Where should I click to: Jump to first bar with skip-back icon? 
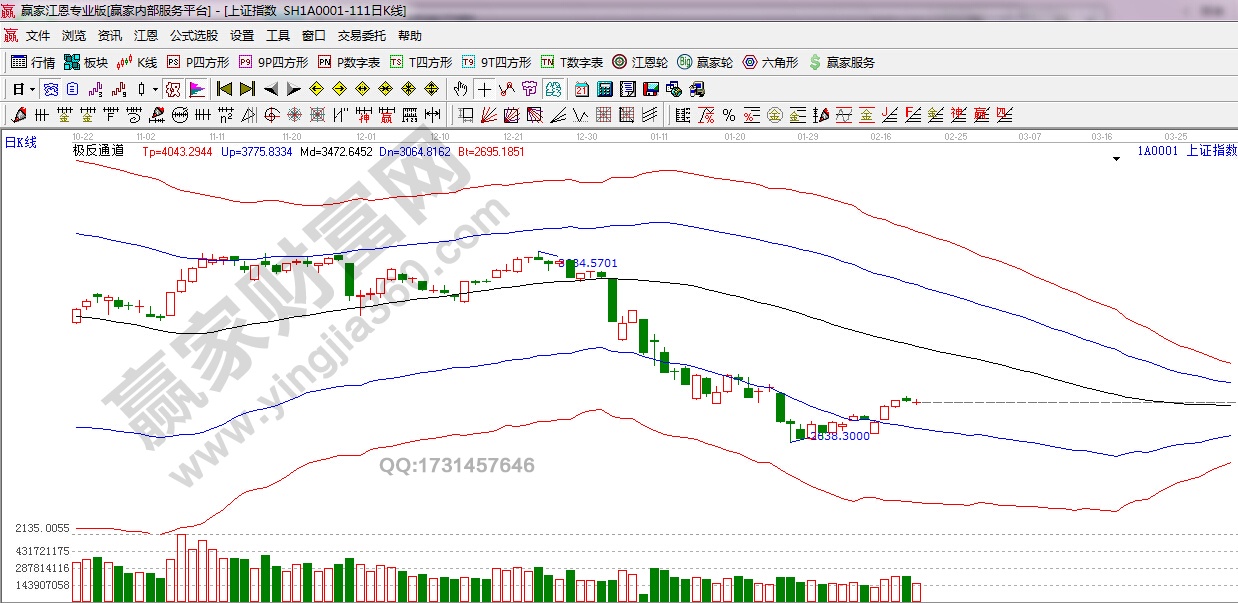point(225,89)
